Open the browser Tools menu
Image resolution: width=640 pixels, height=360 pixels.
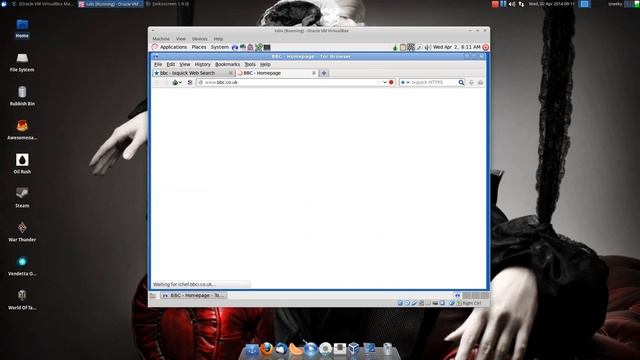click(250, 64)
